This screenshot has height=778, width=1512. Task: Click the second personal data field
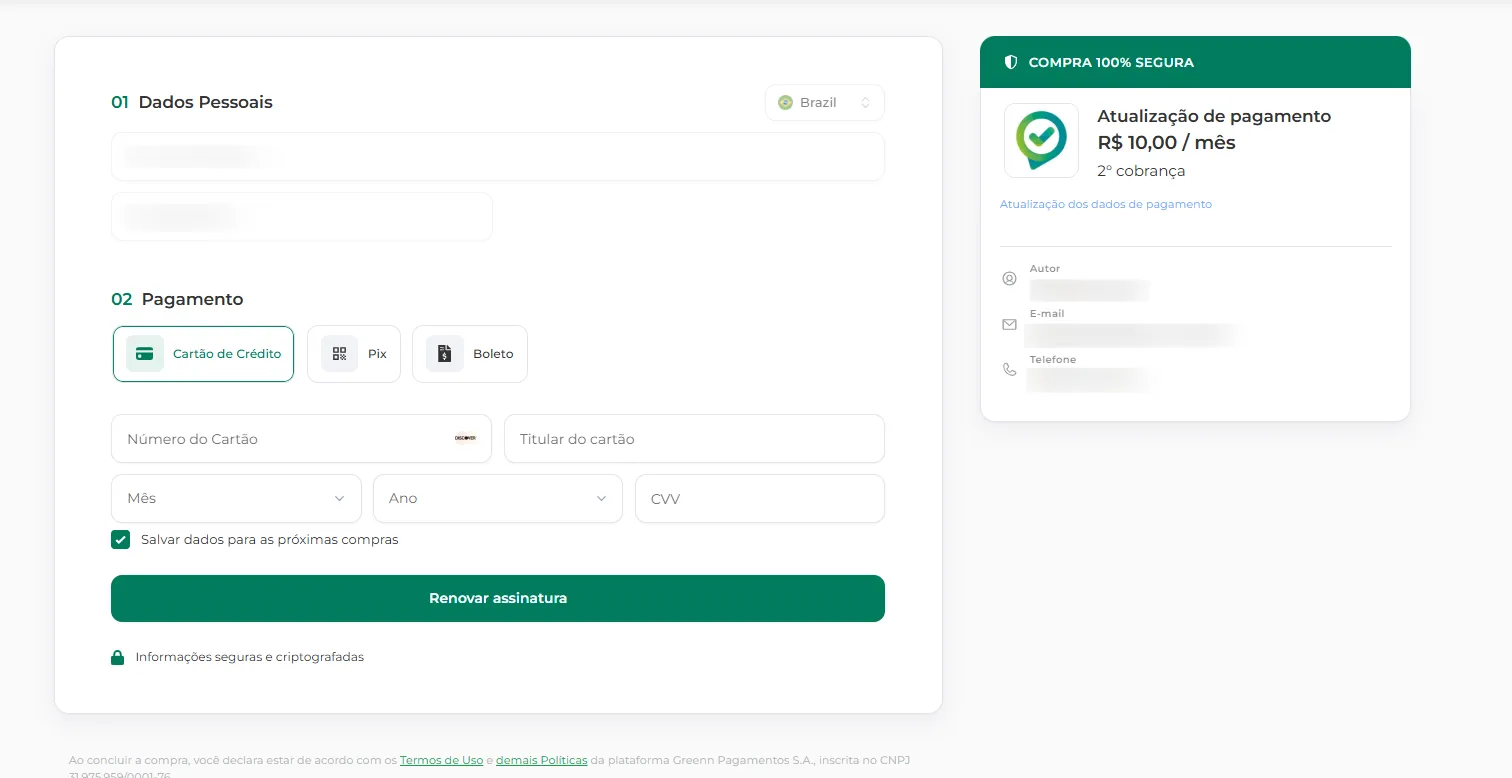pos(301,216)
